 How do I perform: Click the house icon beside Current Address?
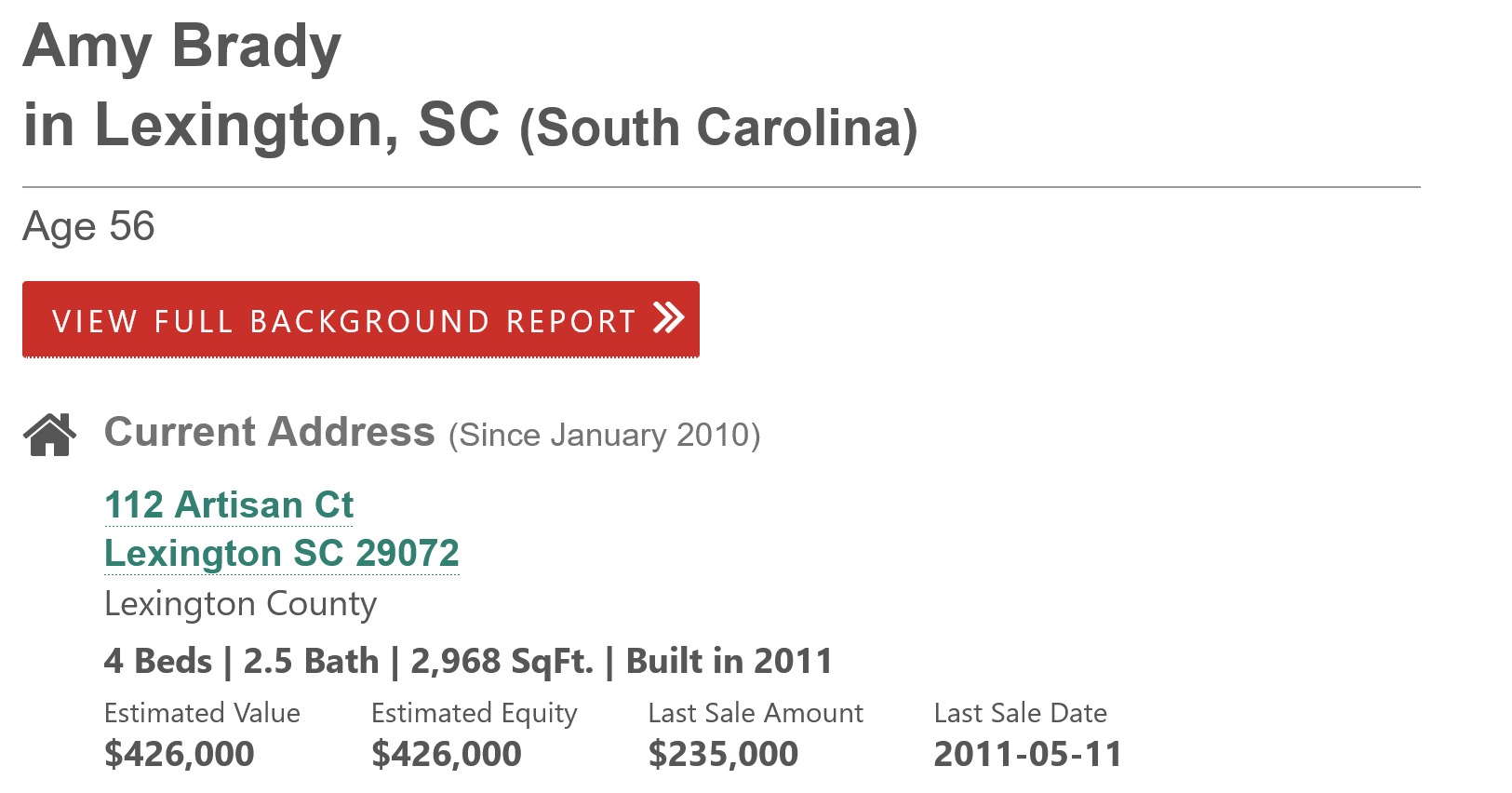tap(50, 435)
